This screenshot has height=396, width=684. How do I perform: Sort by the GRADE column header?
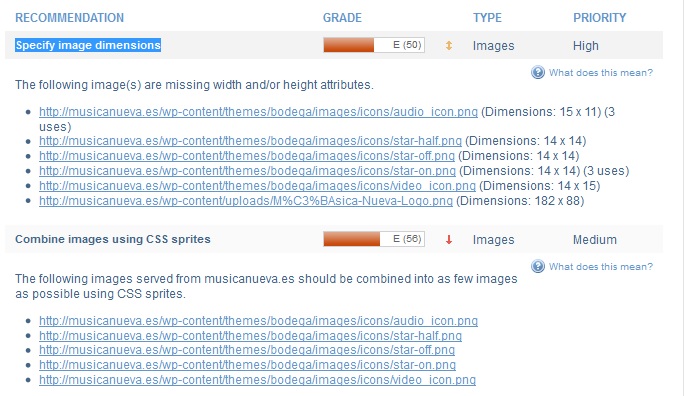[342, 18]
